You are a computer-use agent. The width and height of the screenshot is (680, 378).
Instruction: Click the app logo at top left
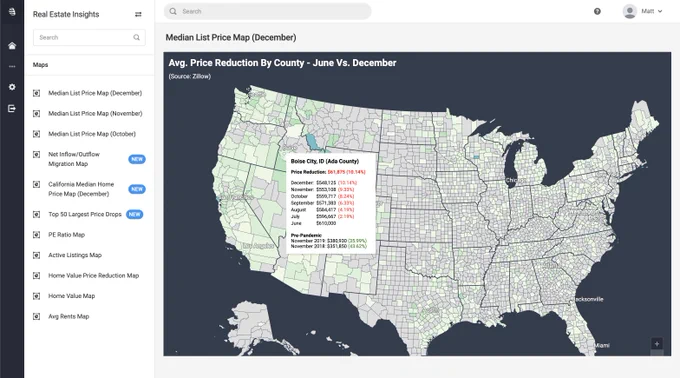coord(12,11)
